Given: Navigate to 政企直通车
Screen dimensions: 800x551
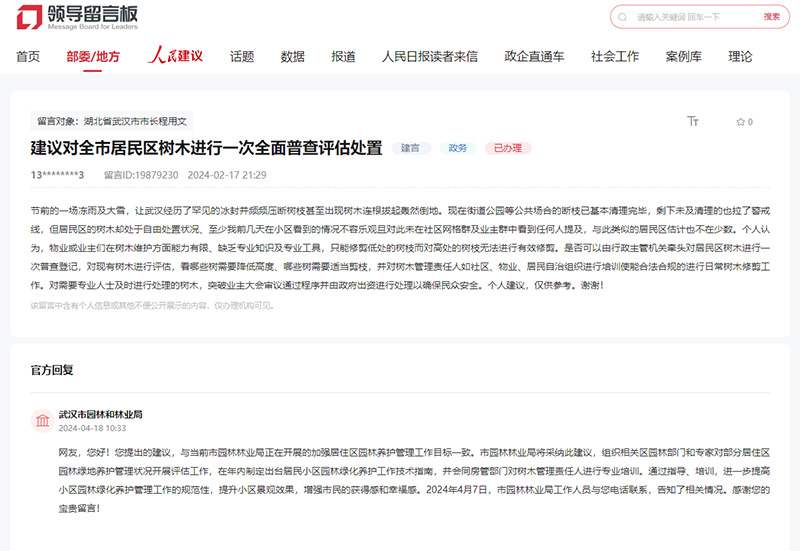Looking at the screenshot, I should coord(534,57).
